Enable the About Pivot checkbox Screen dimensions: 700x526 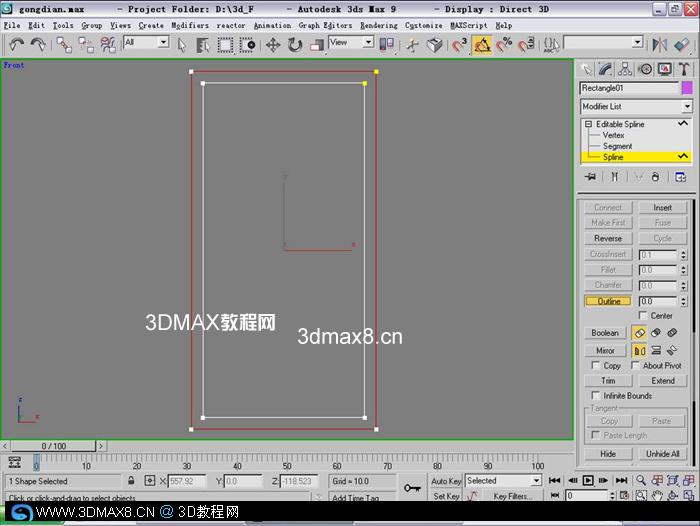coord(635,365)
